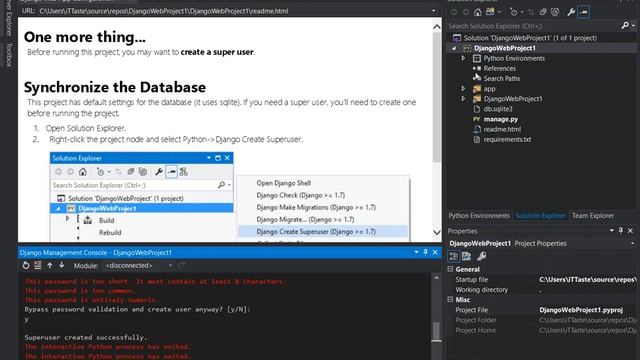Open Properties panel window options arrow
This screenshot has height=360, width=640.
tap(611, 231)
